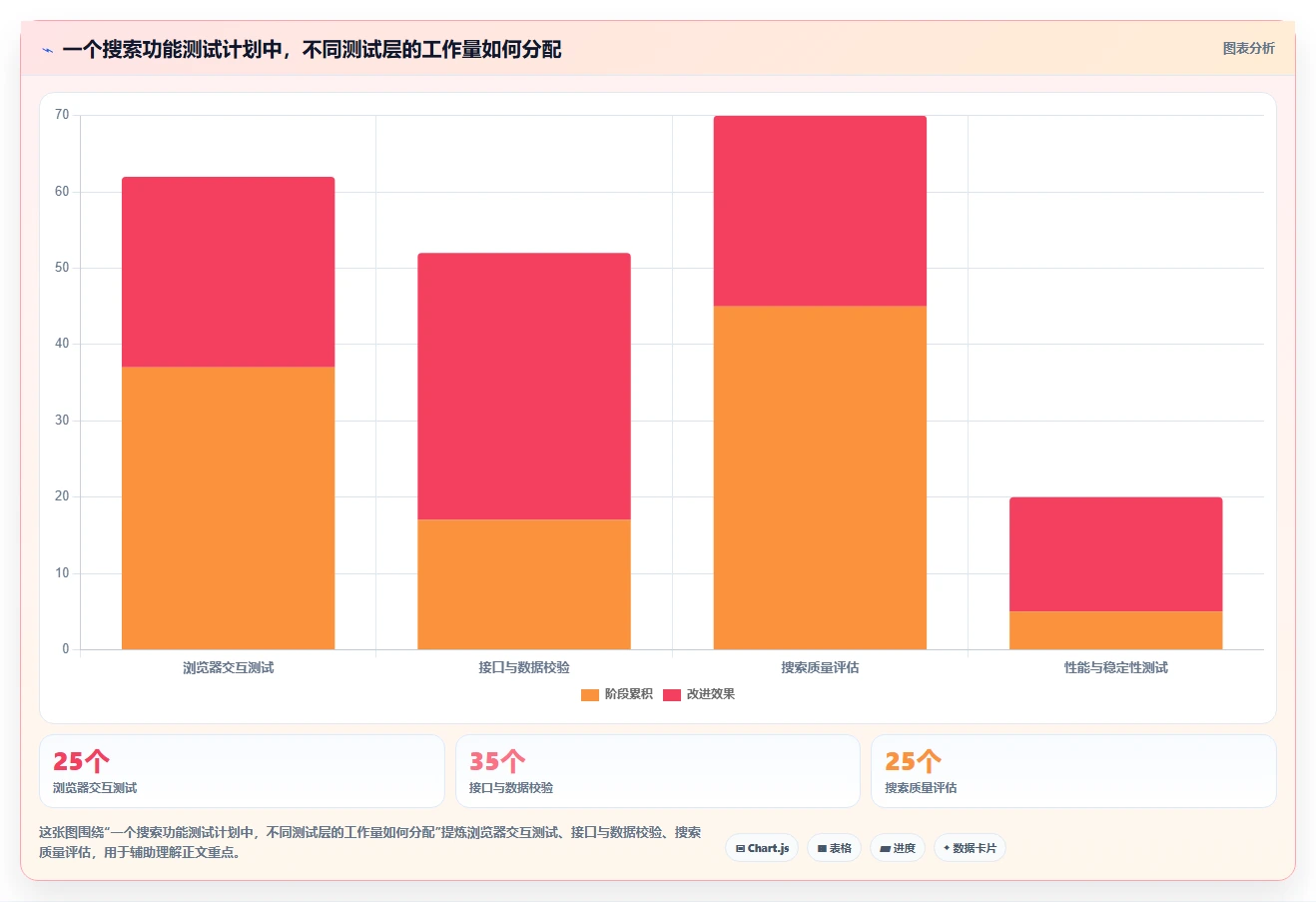
Task: Click y-axis tick value 10
Action: pyautogui.click(x=62, y=573)
